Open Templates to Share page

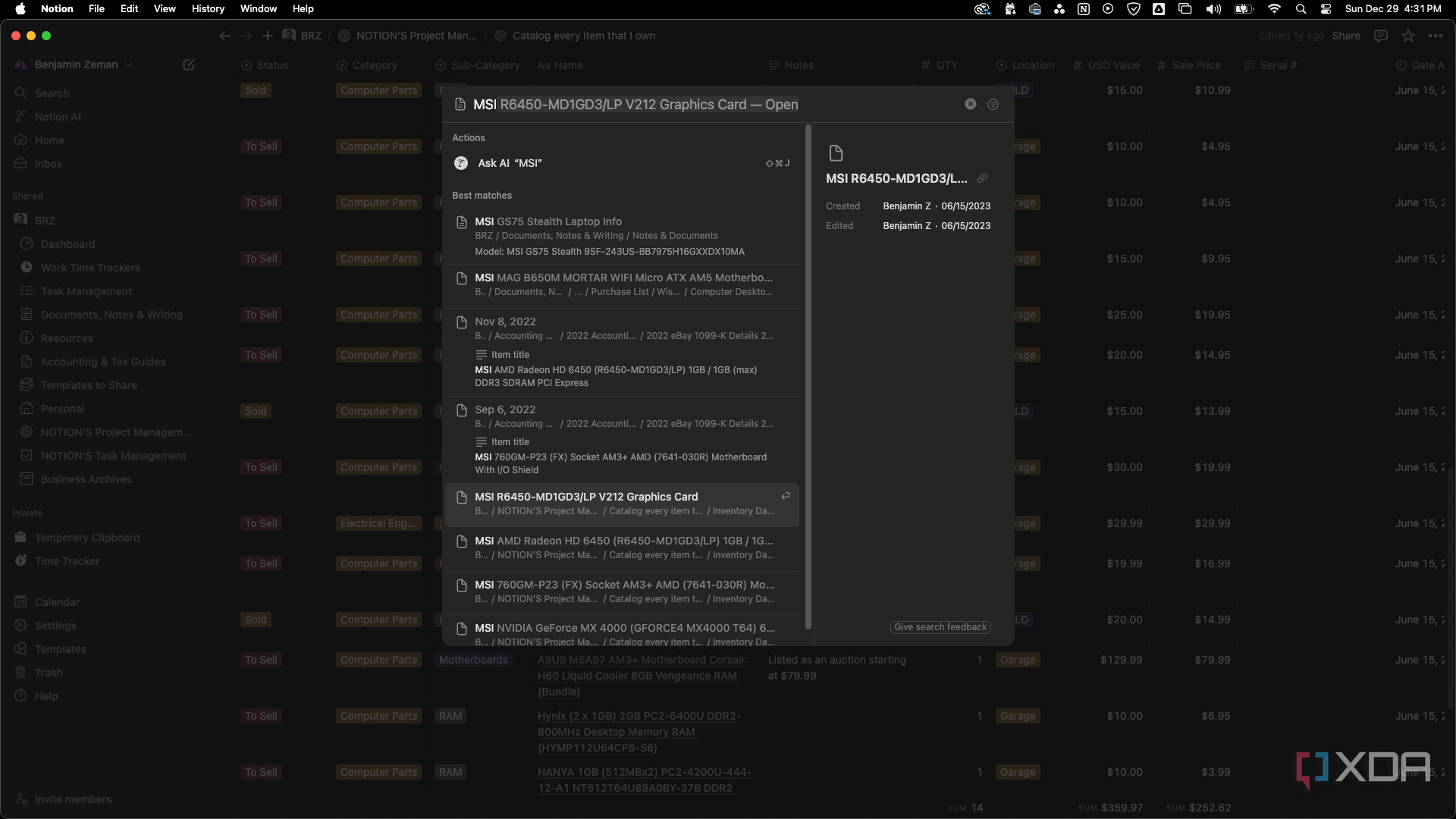pos(89,385)
